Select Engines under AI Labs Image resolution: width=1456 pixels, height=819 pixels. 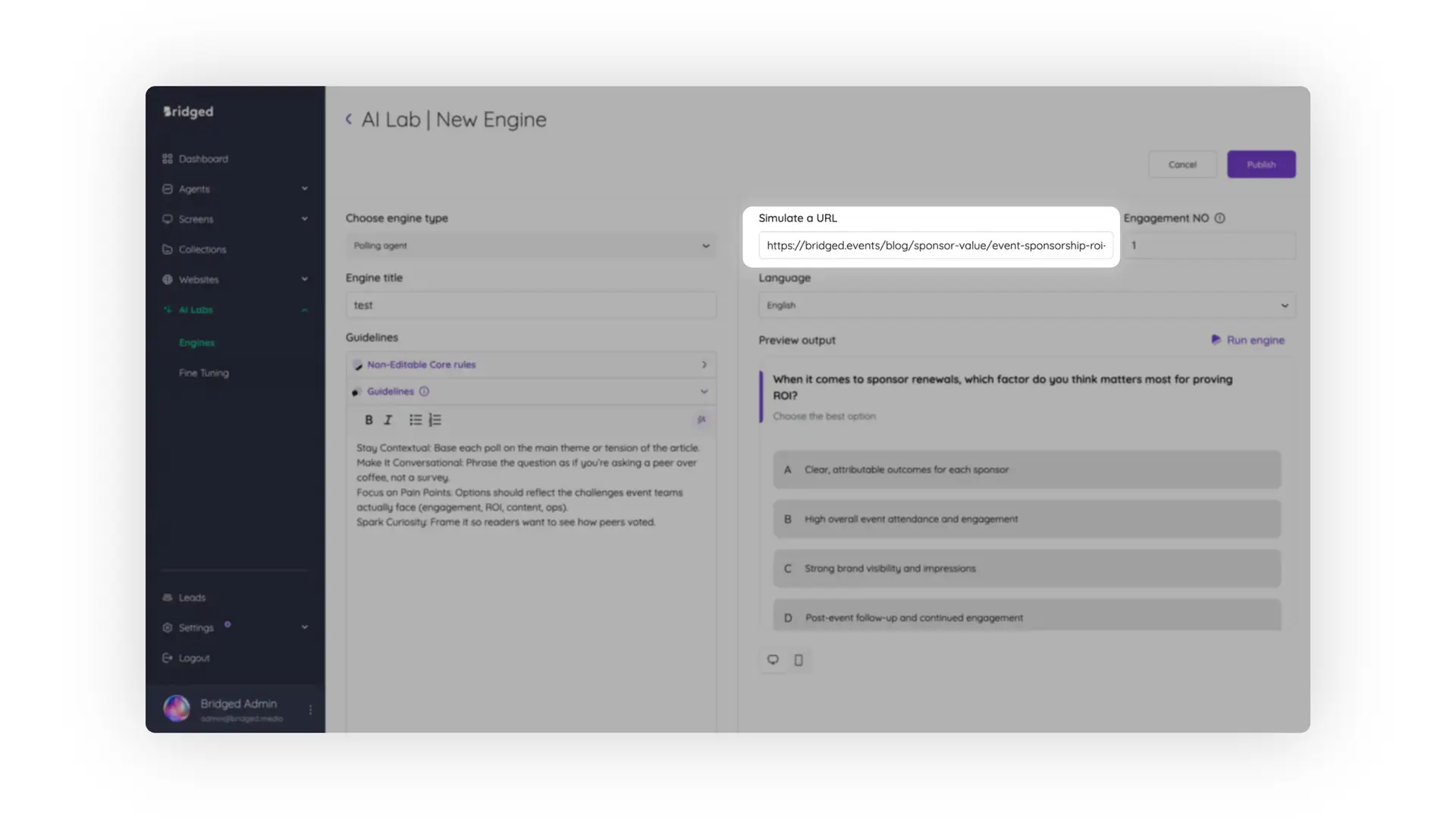click(196, 343)
